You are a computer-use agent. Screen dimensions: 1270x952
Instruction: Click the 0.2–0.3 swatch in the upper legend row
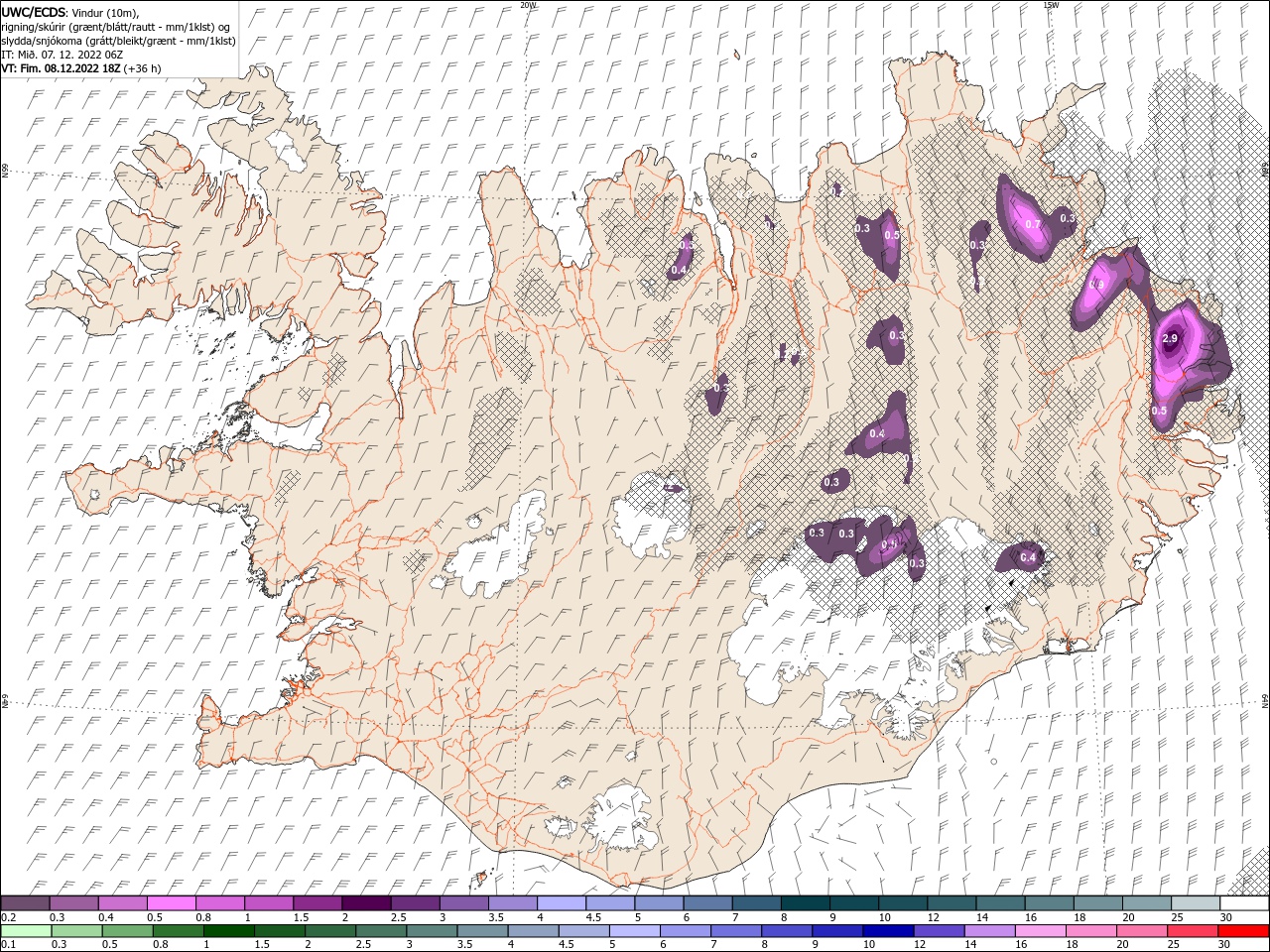25,903
